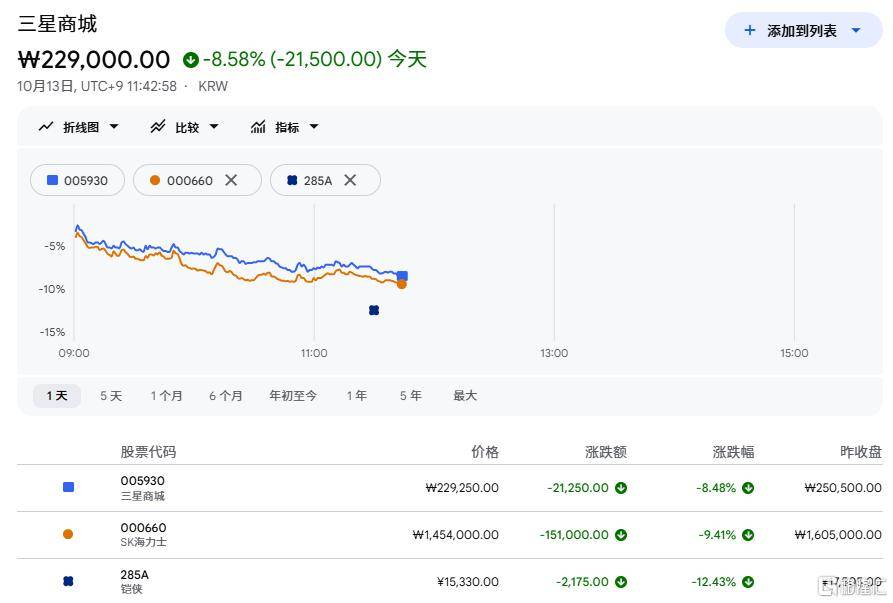Click the down arrow icon beside -9.41%
Image resolution: width=893 pixels, height=603 pixels.
pyautogui.click(x=748, y=535)
